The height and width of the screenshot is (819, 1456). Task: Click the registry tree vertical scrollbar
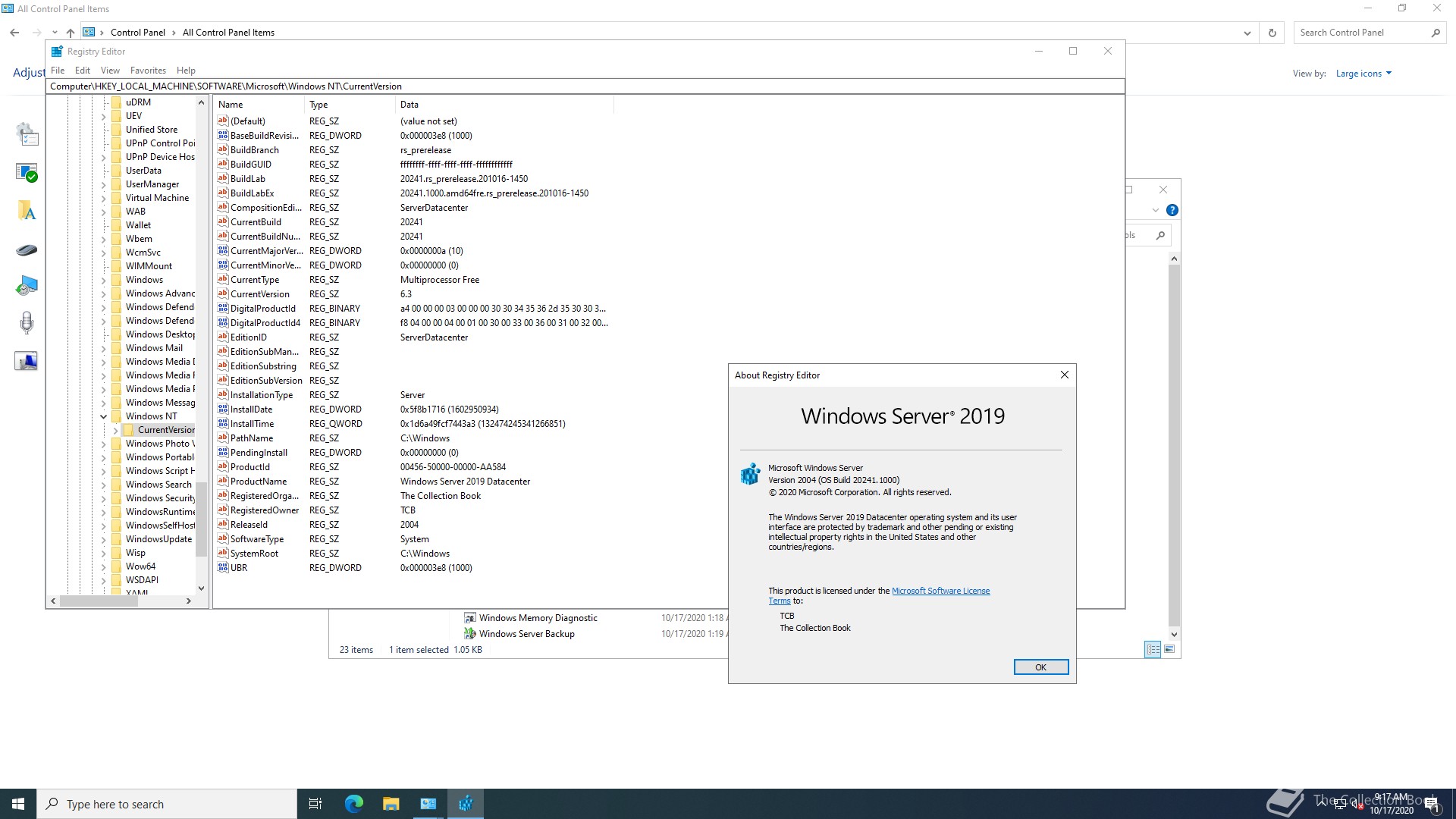click(x=201, y=519)
